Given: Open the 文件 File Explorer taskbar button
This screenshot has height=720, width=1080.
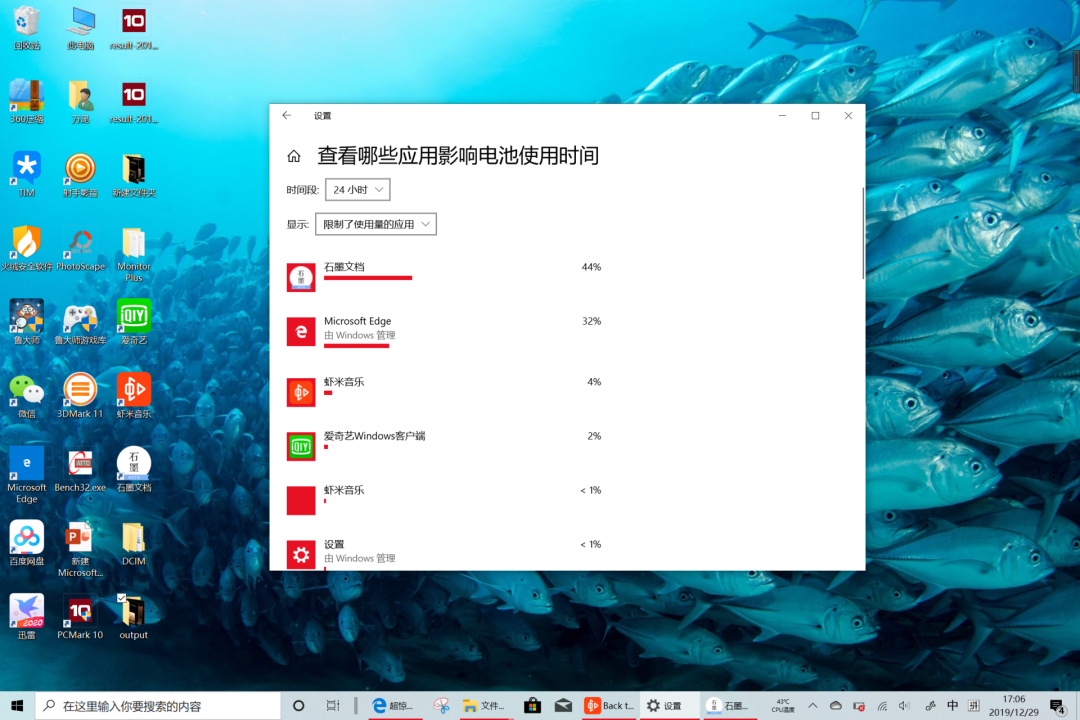Looking at the screenshot, I should pos(485,706).
